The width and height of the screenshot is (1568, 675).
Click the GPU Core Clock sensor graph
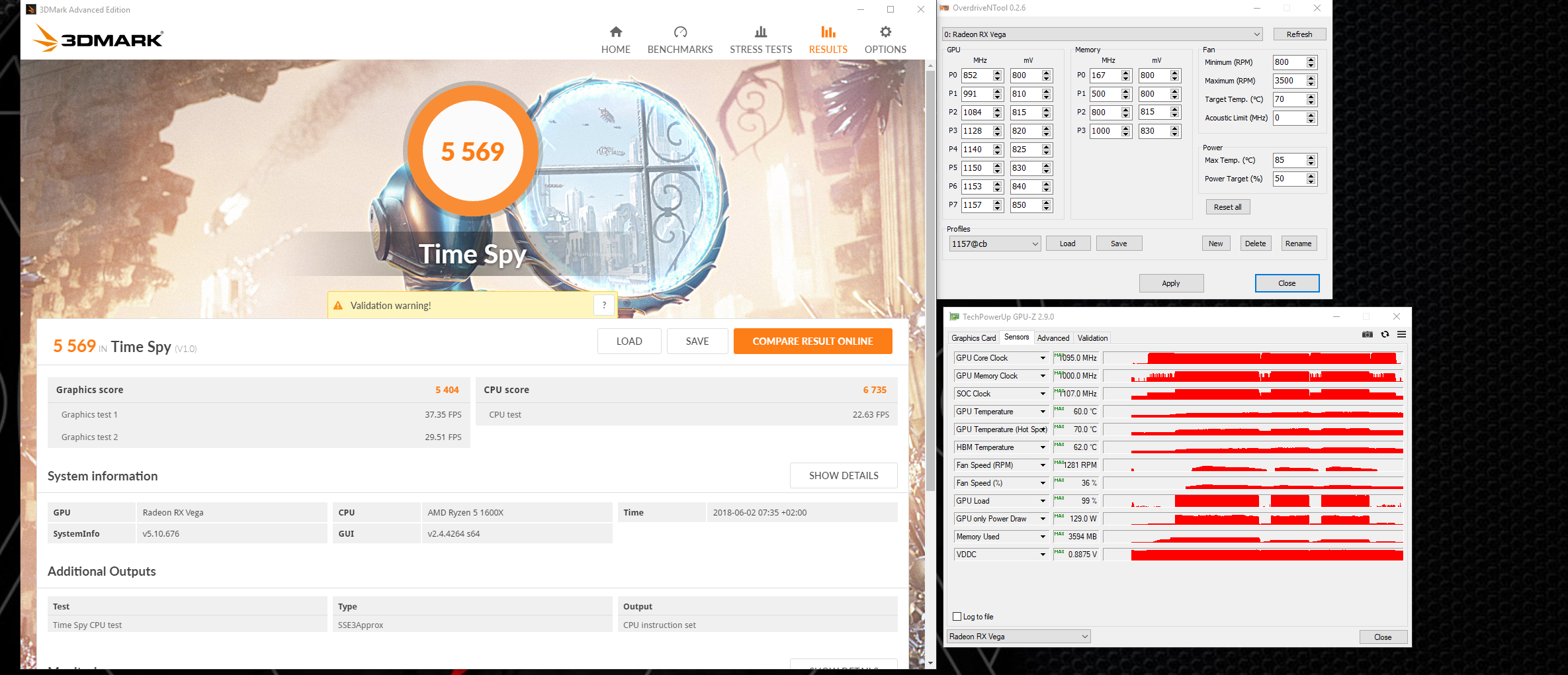pos(1253,358)
